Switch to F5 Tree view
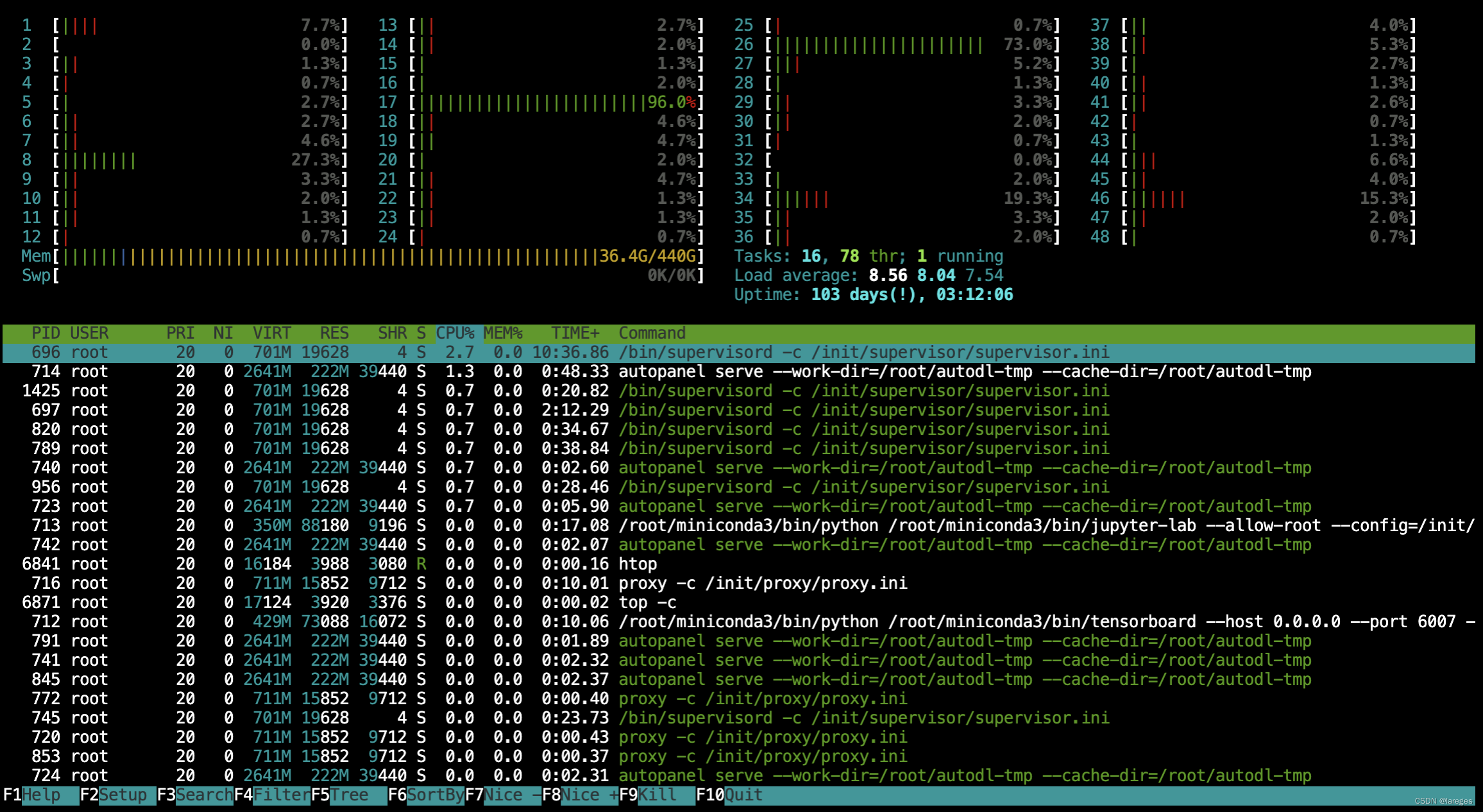 [349, 795]
